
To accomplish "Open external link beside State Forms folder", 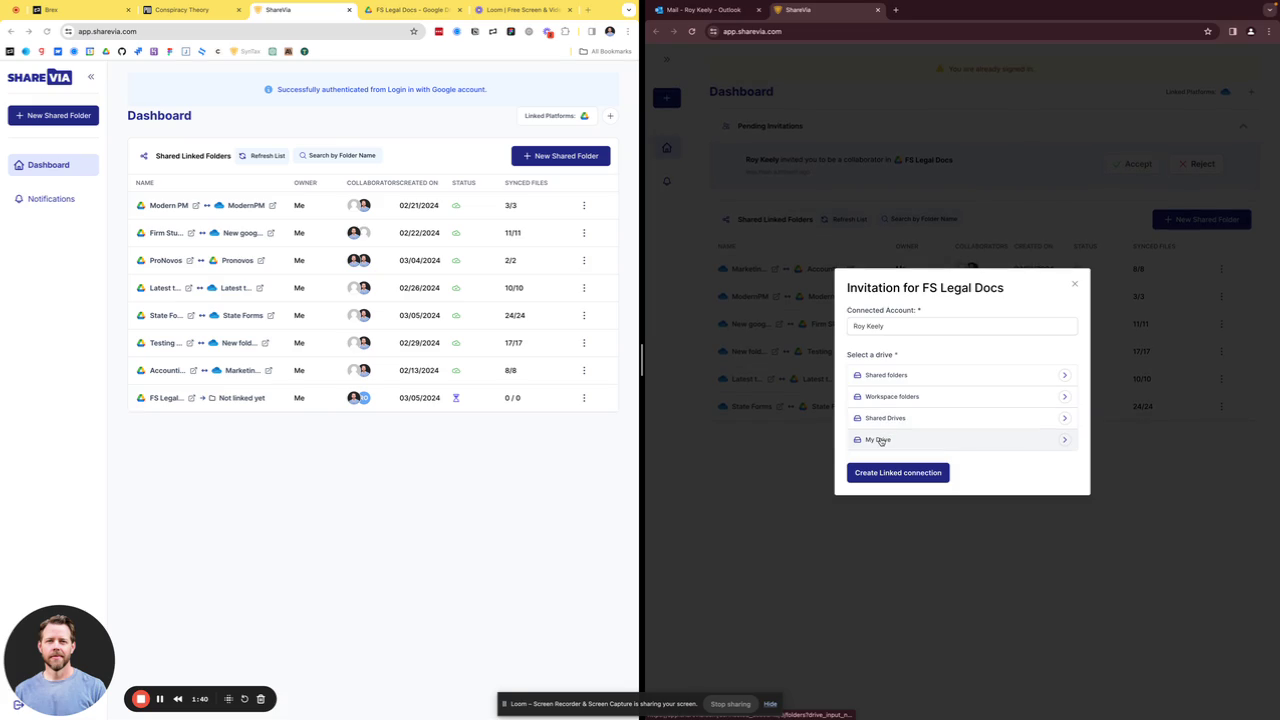I will click(272, 316).
